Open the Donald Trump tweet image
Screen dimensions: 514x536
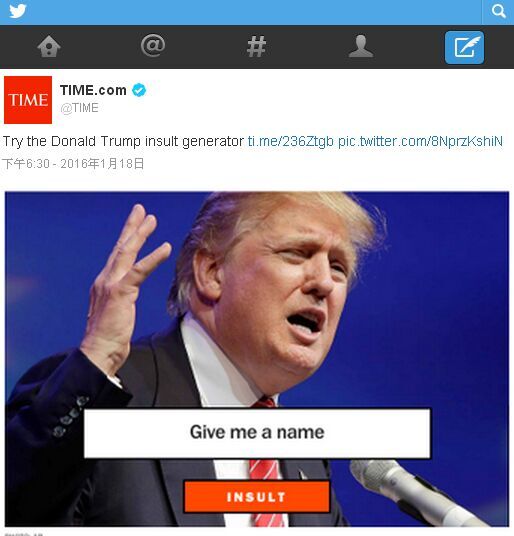[257, 359]
